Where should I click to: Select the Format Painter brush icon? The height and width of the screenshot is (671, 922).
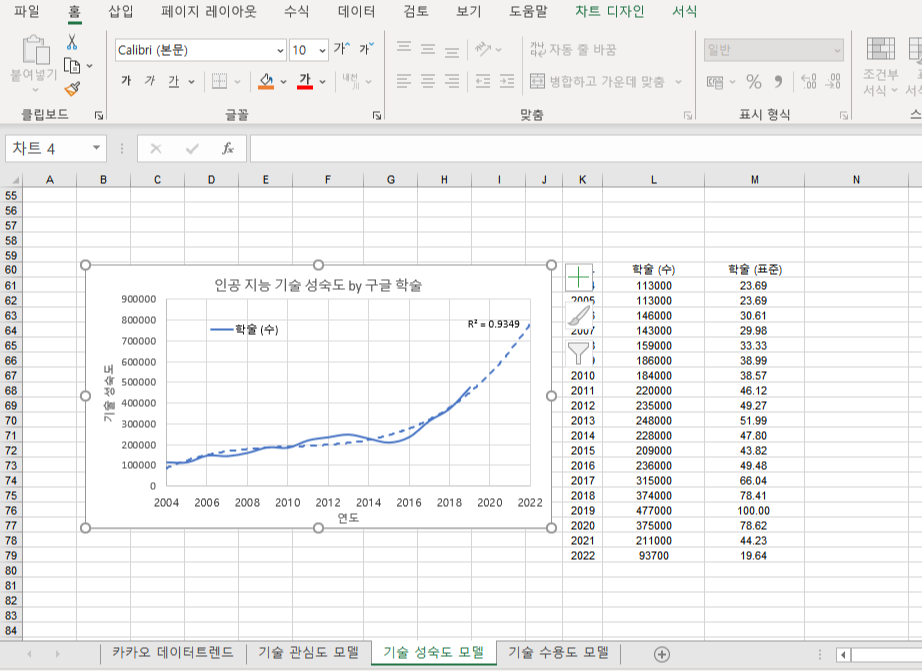pyautogui.click(x=72, y=89)
